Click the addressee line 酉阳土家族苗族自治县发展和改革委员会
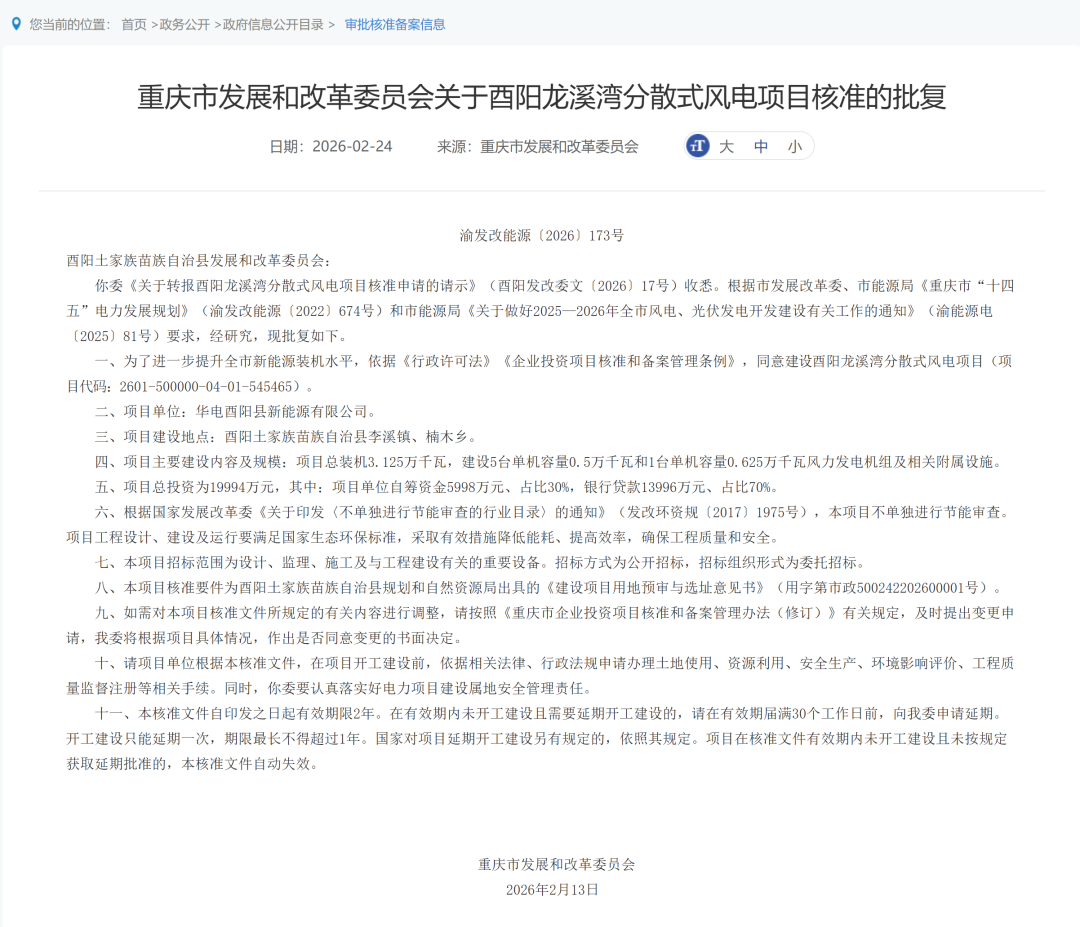The width and height of the screenshot is (1080, 927). click(196, 260)
